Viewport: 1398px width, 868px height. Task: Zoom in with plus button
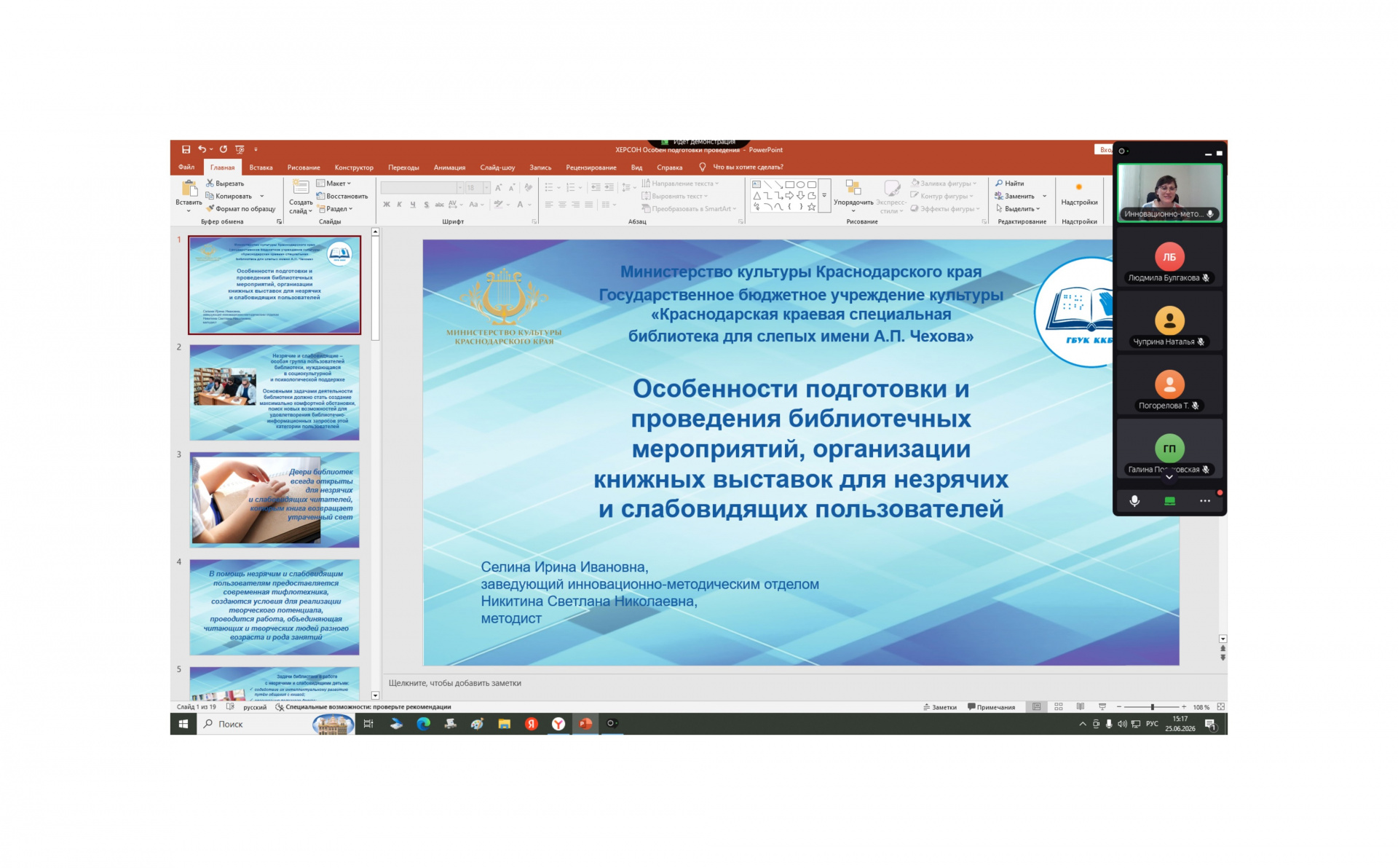pyautogui.click(x=1184, y=707)
